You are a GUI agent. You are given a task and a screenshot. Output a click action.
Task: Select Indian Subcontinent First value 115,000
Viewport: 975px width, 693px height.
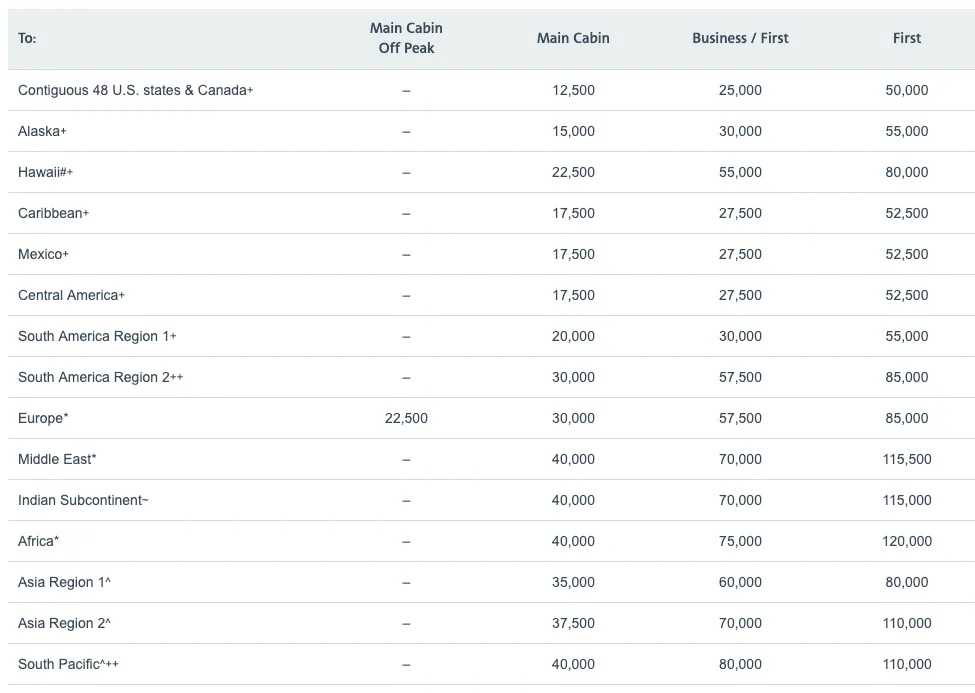click(x=907, y=500)
